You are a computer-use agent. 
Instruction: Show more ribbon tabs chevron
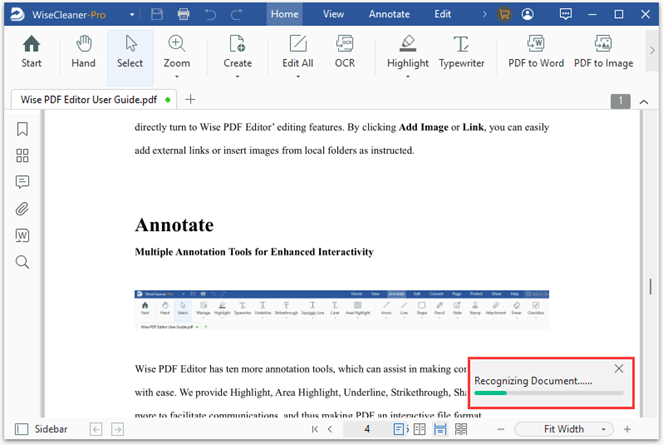point(485,14)
